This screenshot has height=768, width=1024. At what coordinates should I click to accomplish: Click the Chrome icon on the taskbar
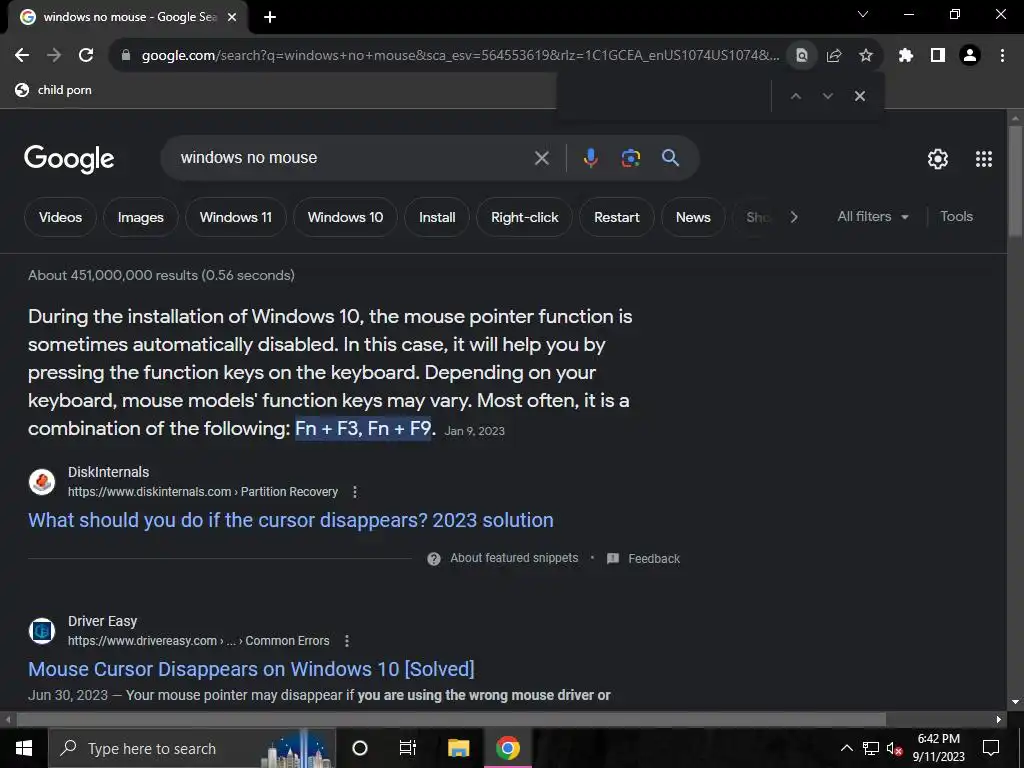click(x=507, y=748)
